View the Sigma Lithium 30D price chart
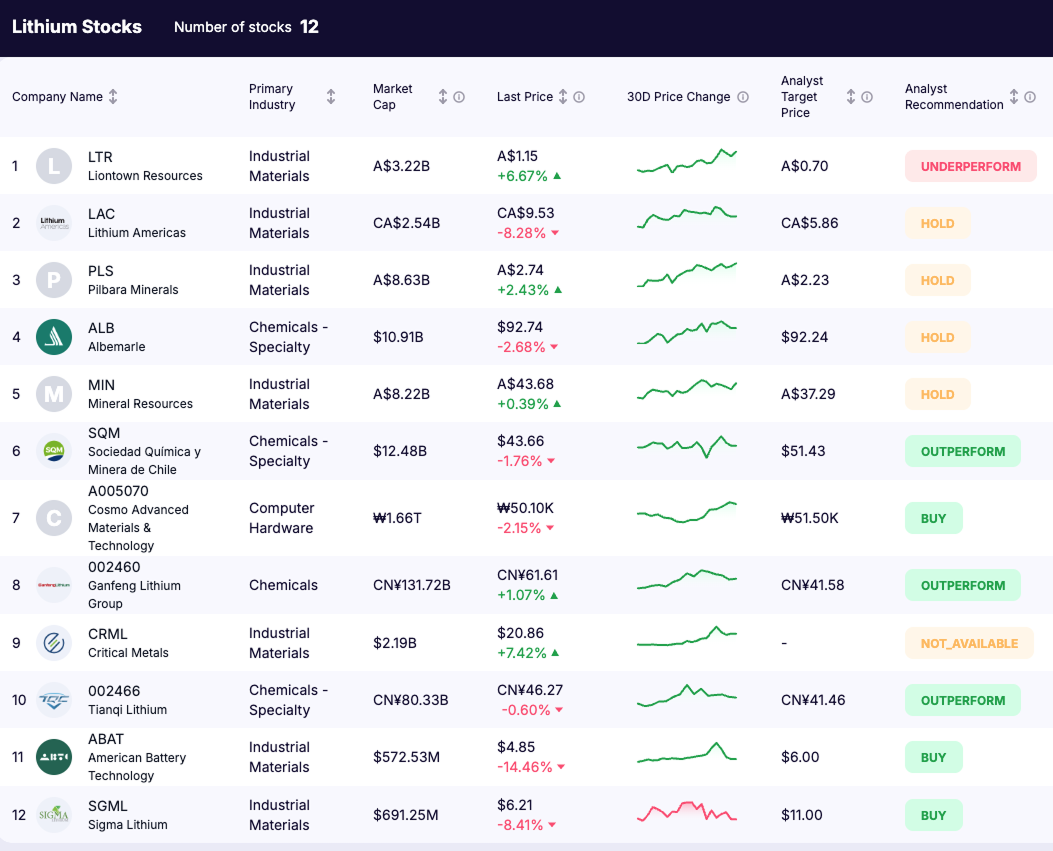Screen dimensions: 1053x851 686,813
